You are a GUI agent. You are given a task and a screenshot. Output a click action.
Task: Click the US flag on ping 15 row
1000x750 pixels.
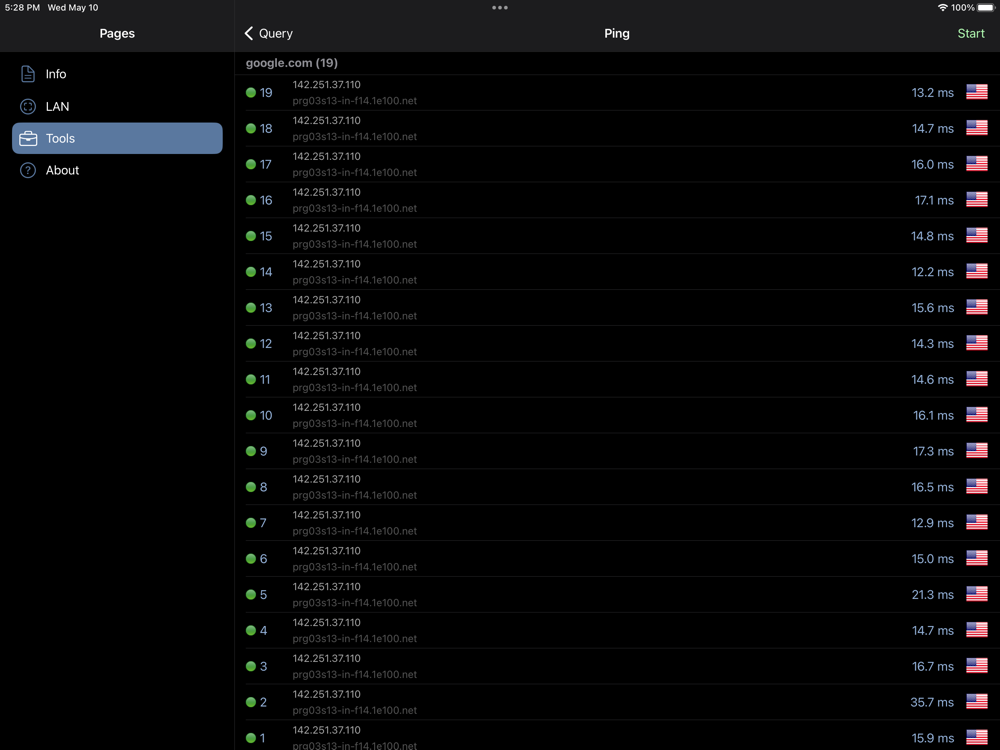(976, 236)
